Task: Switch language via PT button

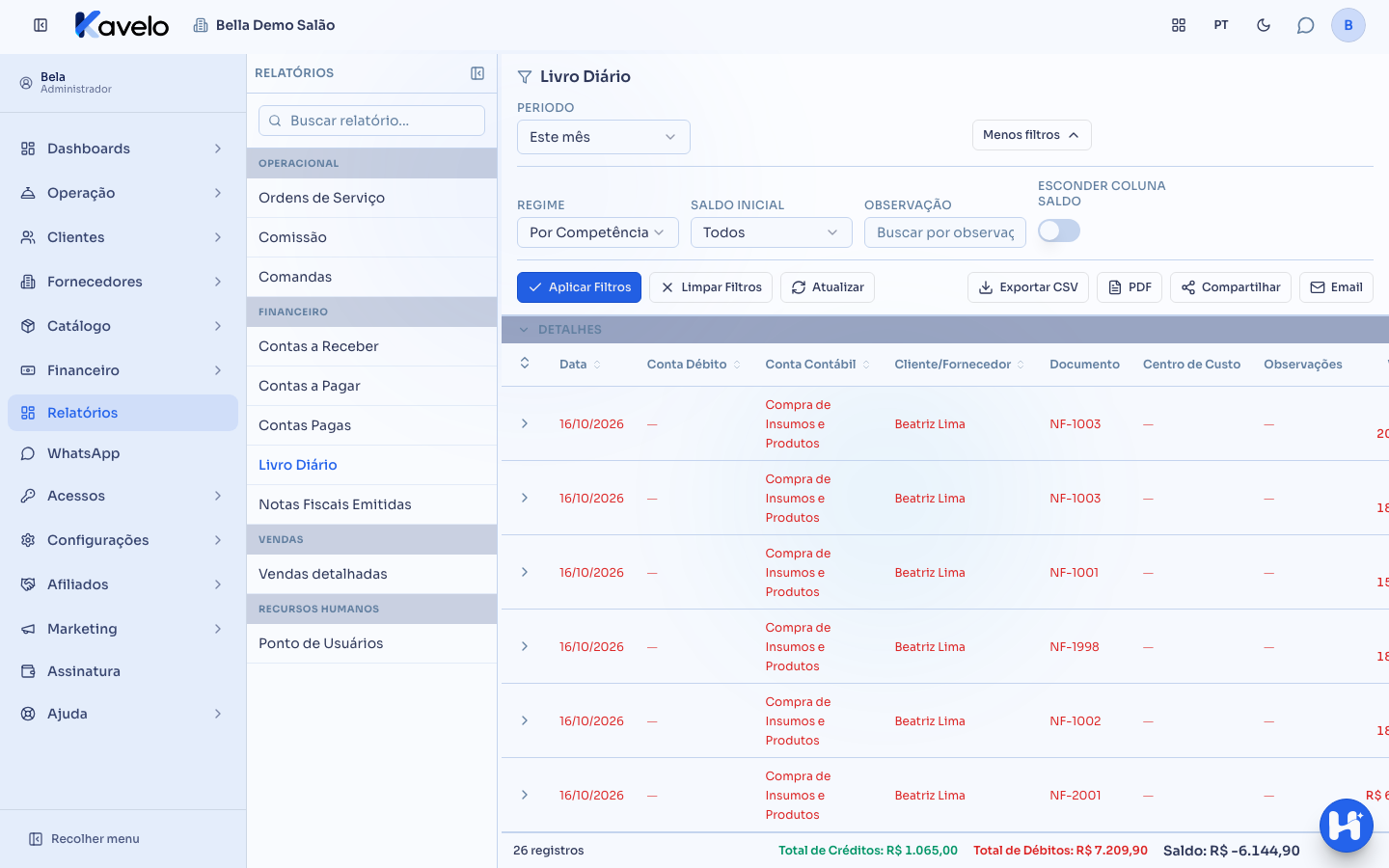Action: [1221, 25]
